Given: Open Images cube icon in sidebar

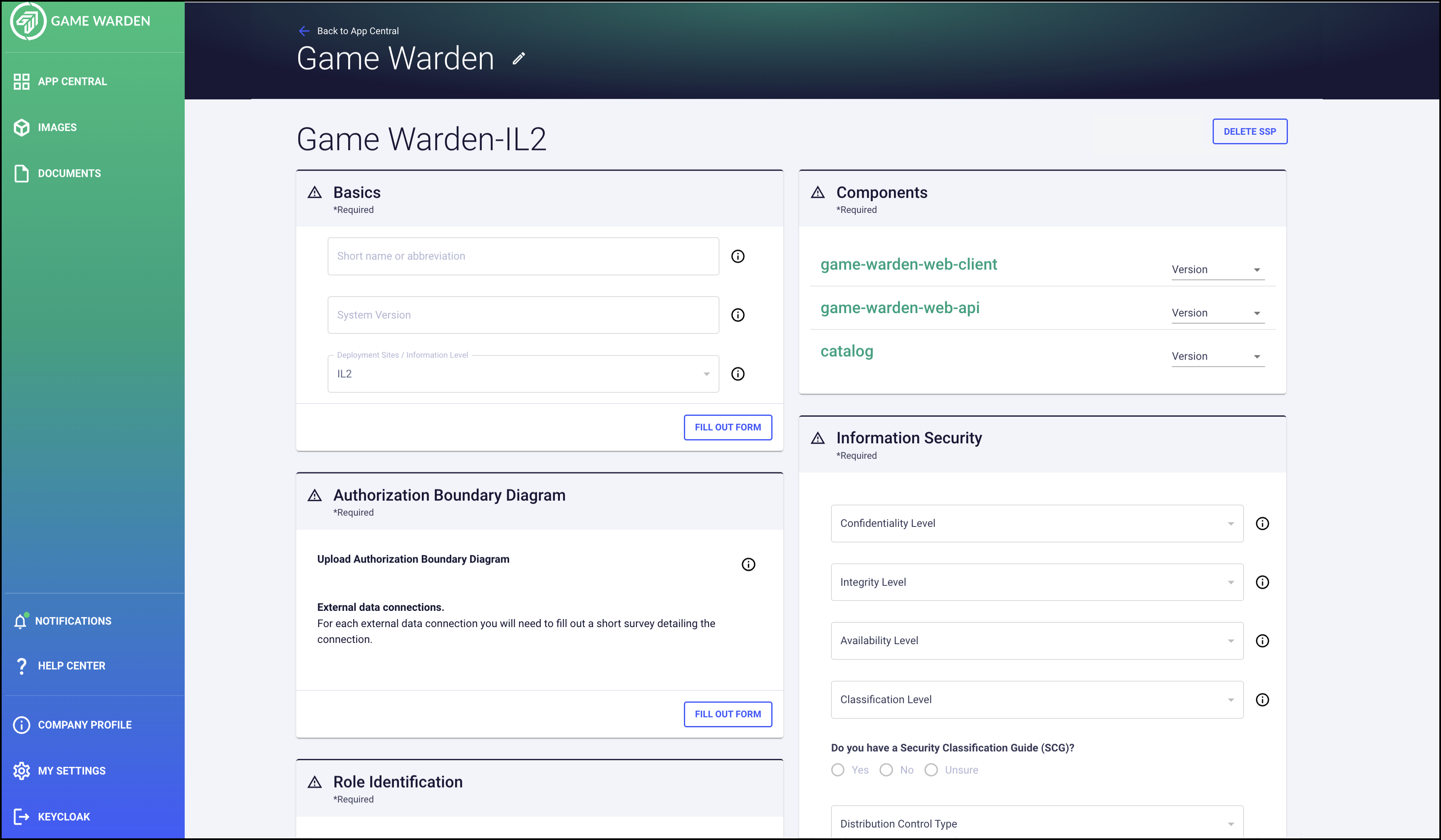Looking at the screenshot, I should coord(21,127).
